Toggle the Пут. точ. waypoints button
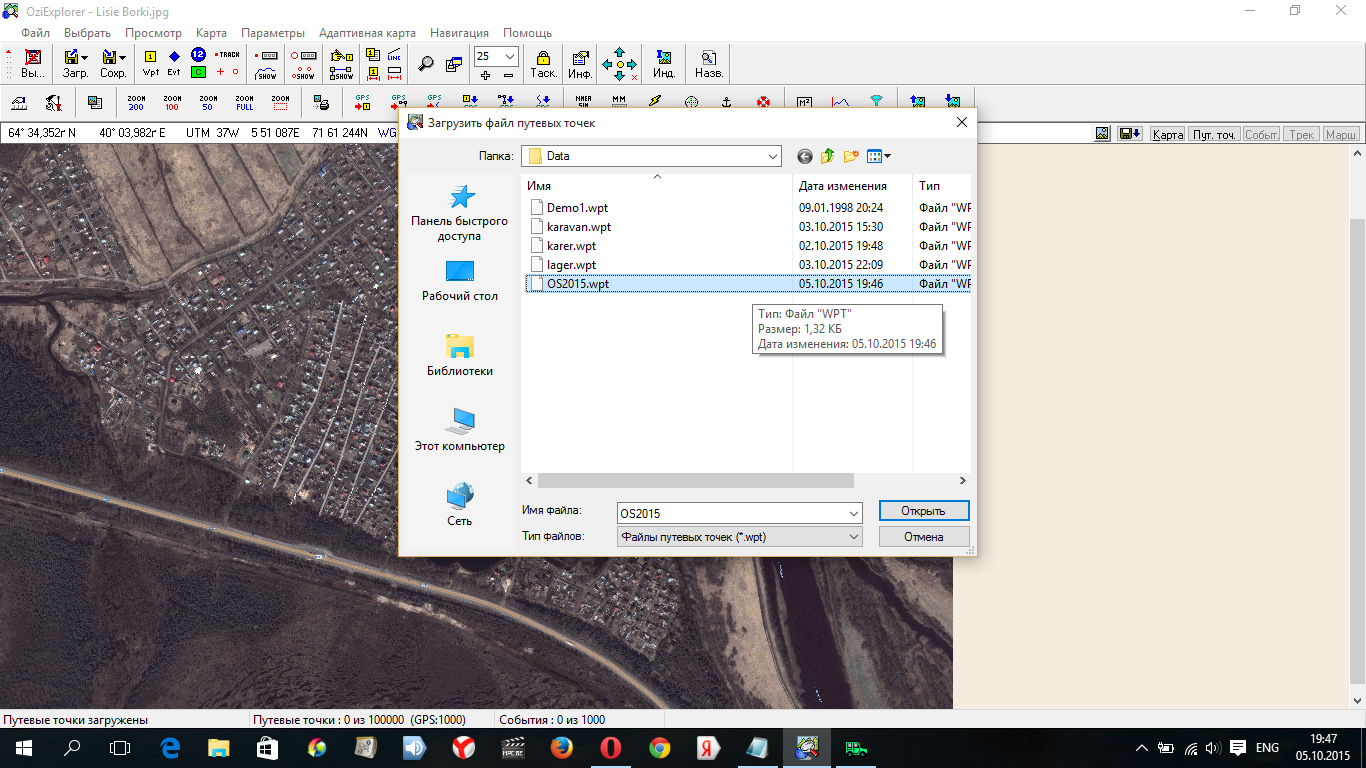1366x768 pixels. (1214, 134)
